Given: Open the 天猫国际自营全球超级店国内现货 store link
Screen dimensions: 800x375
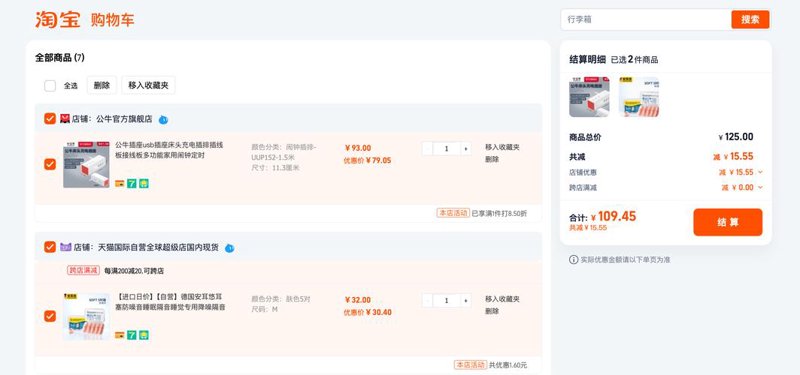Looking at the screenshot, I should pyautogui.click(x=158, y=247).
